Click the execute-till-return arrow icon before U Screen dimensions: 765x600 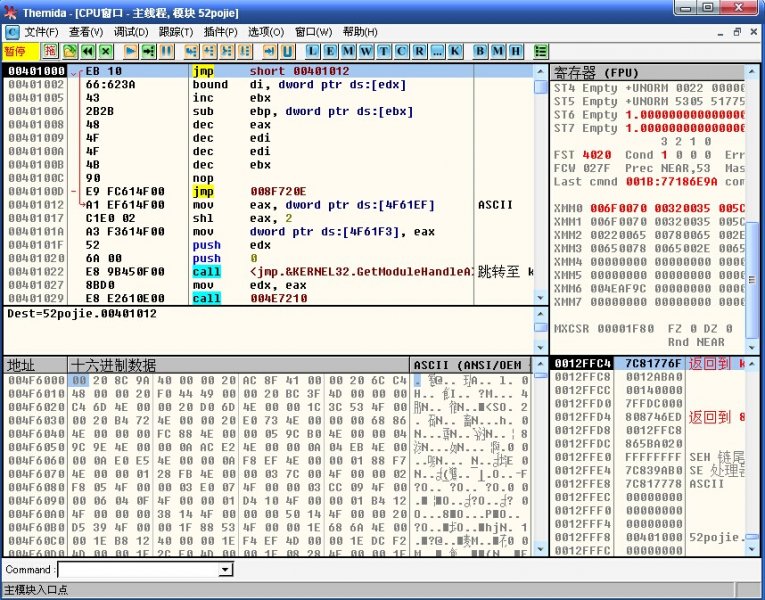(x=269, y=51)
